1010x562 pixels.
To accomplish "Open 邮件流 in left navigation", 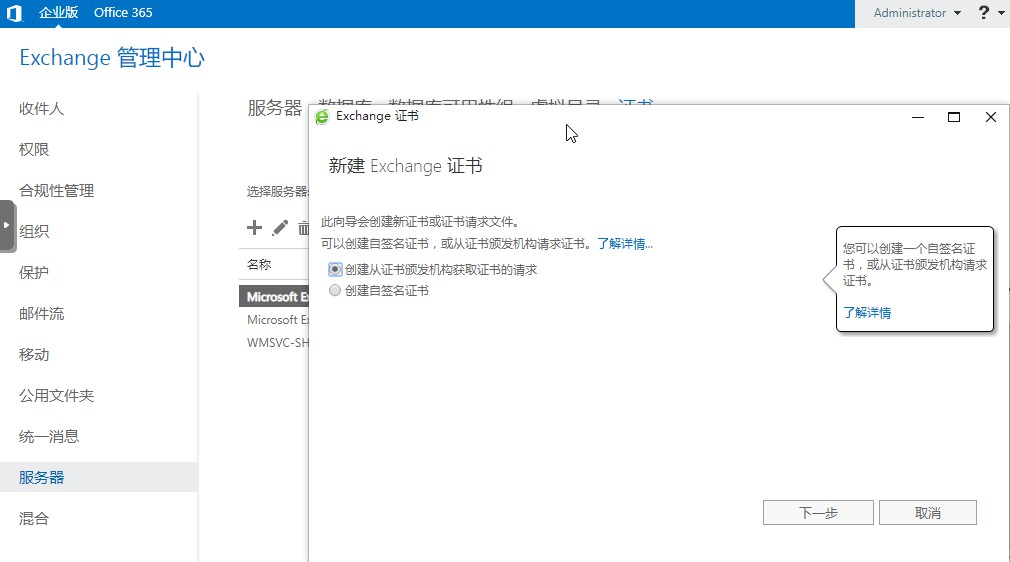I will click(x=41, y=314).
